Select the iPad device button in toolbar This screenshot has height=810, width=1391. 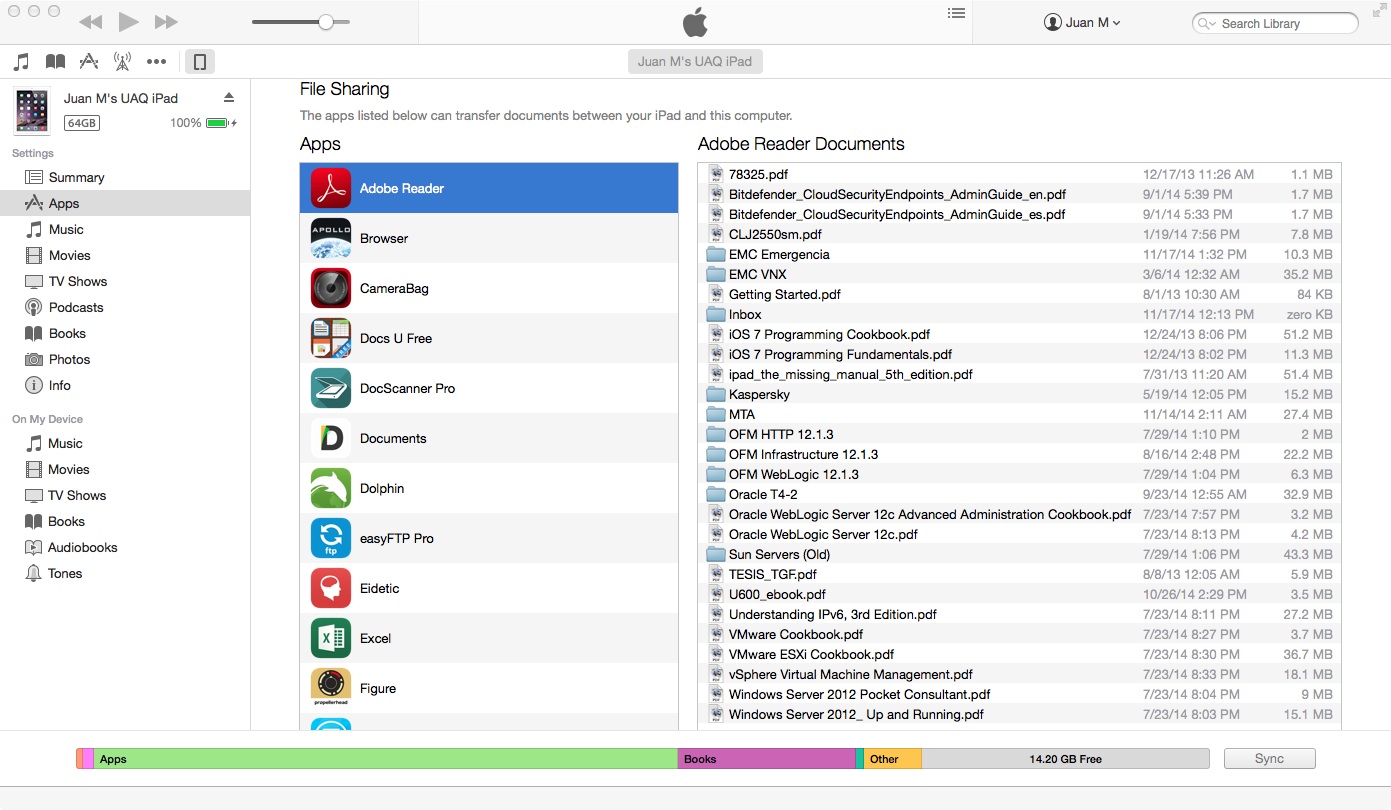click(200, 62)
